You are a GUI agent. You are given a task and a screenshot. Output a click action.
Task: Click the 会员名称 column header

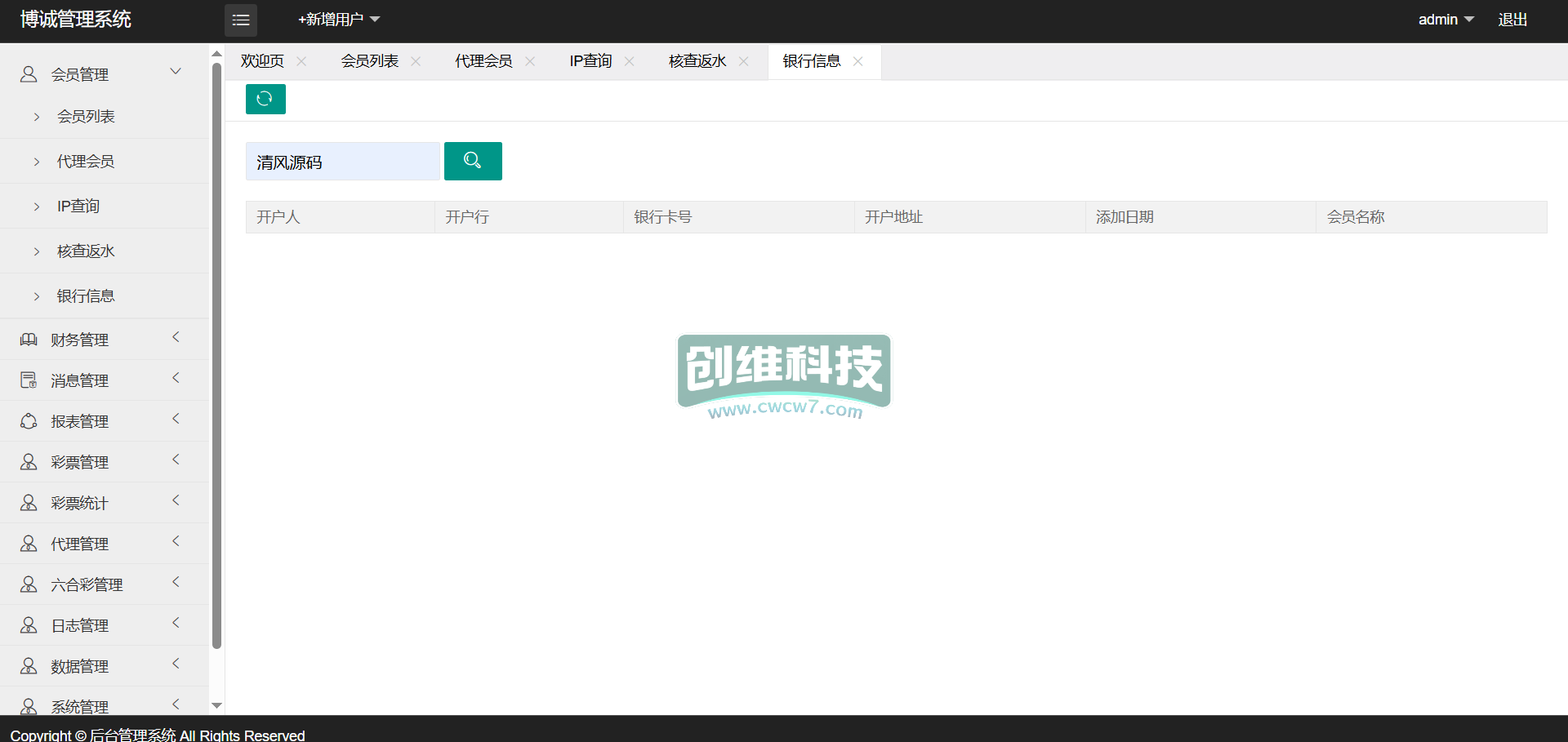click(1432, 217)
